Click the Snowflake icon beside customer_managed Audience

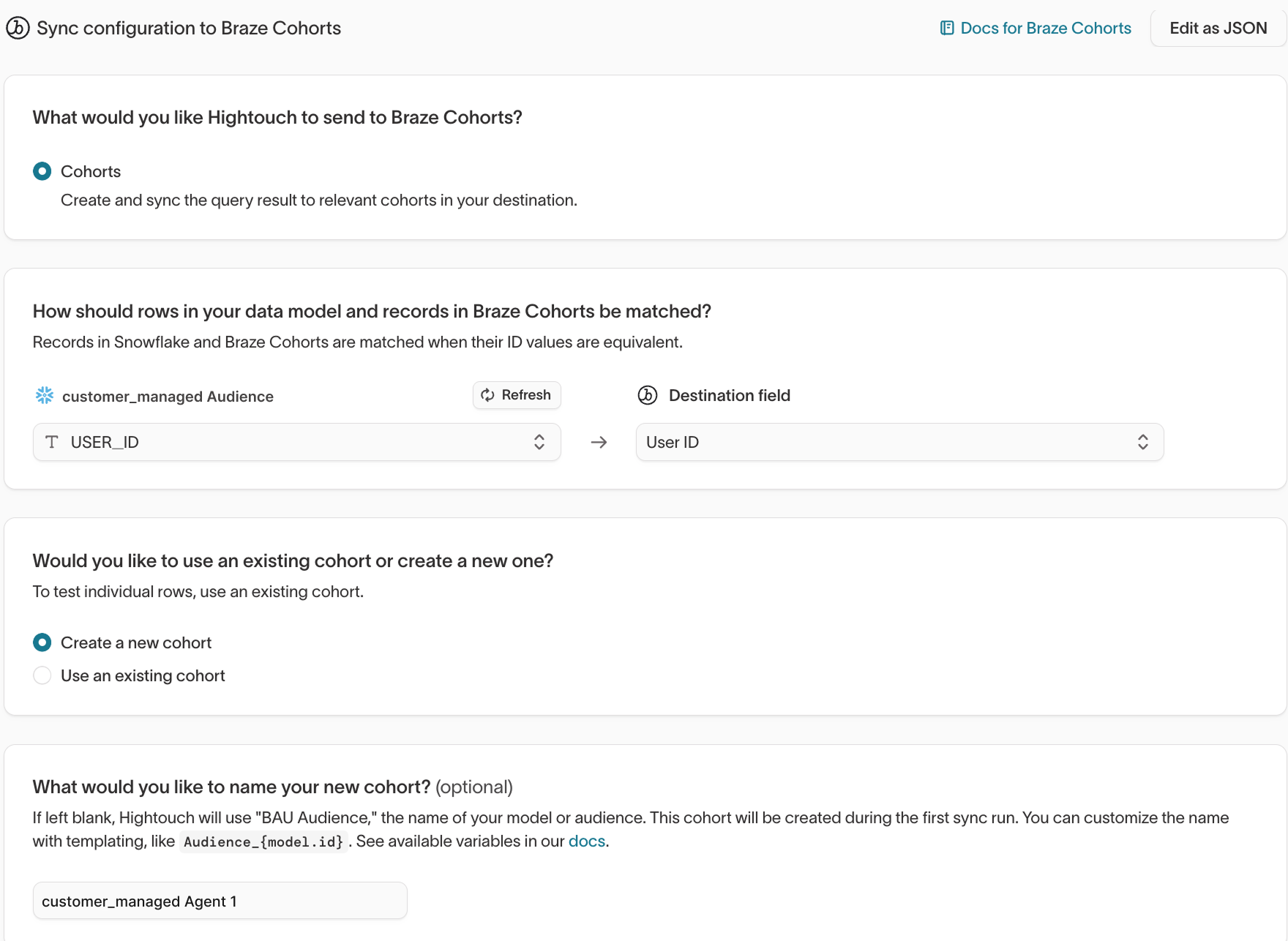point(44,395)
